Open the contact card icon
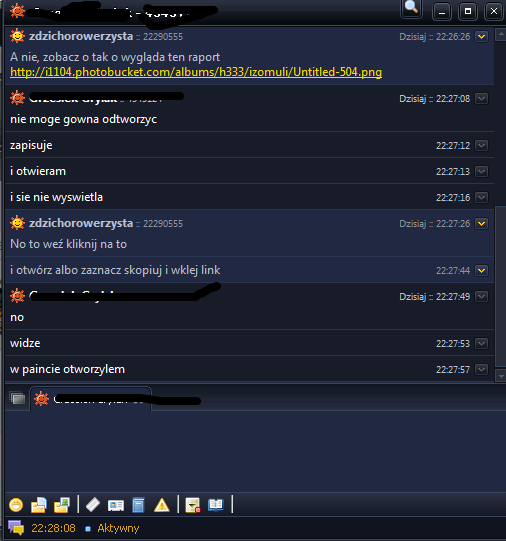Image resolution: width=506 pixels, height=541 pixels. tap(116, 505)
